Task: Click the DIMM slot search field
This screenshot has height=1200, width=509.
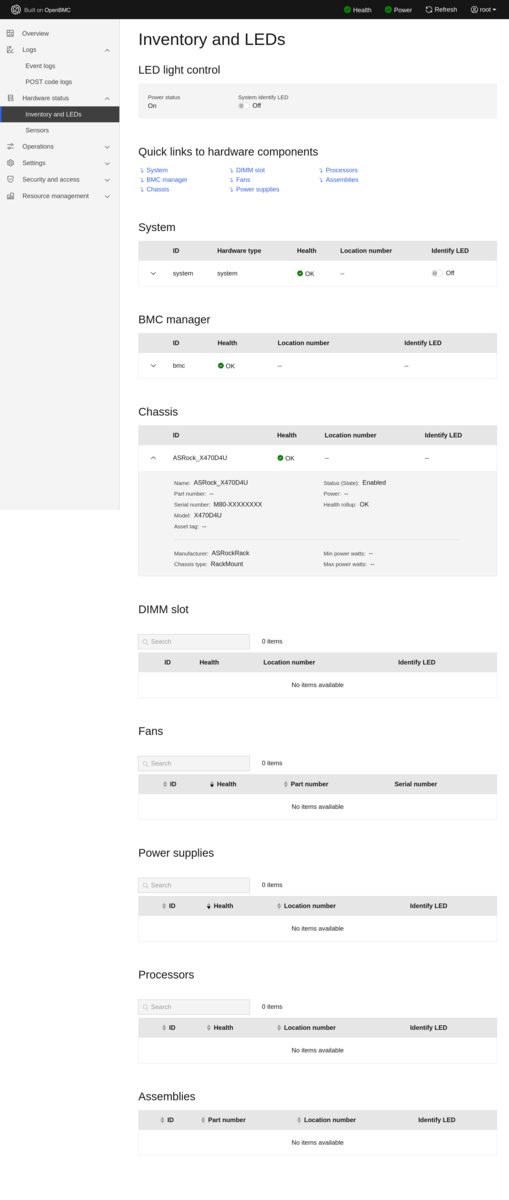Action: pyautogui.click(x=194, y=642)
